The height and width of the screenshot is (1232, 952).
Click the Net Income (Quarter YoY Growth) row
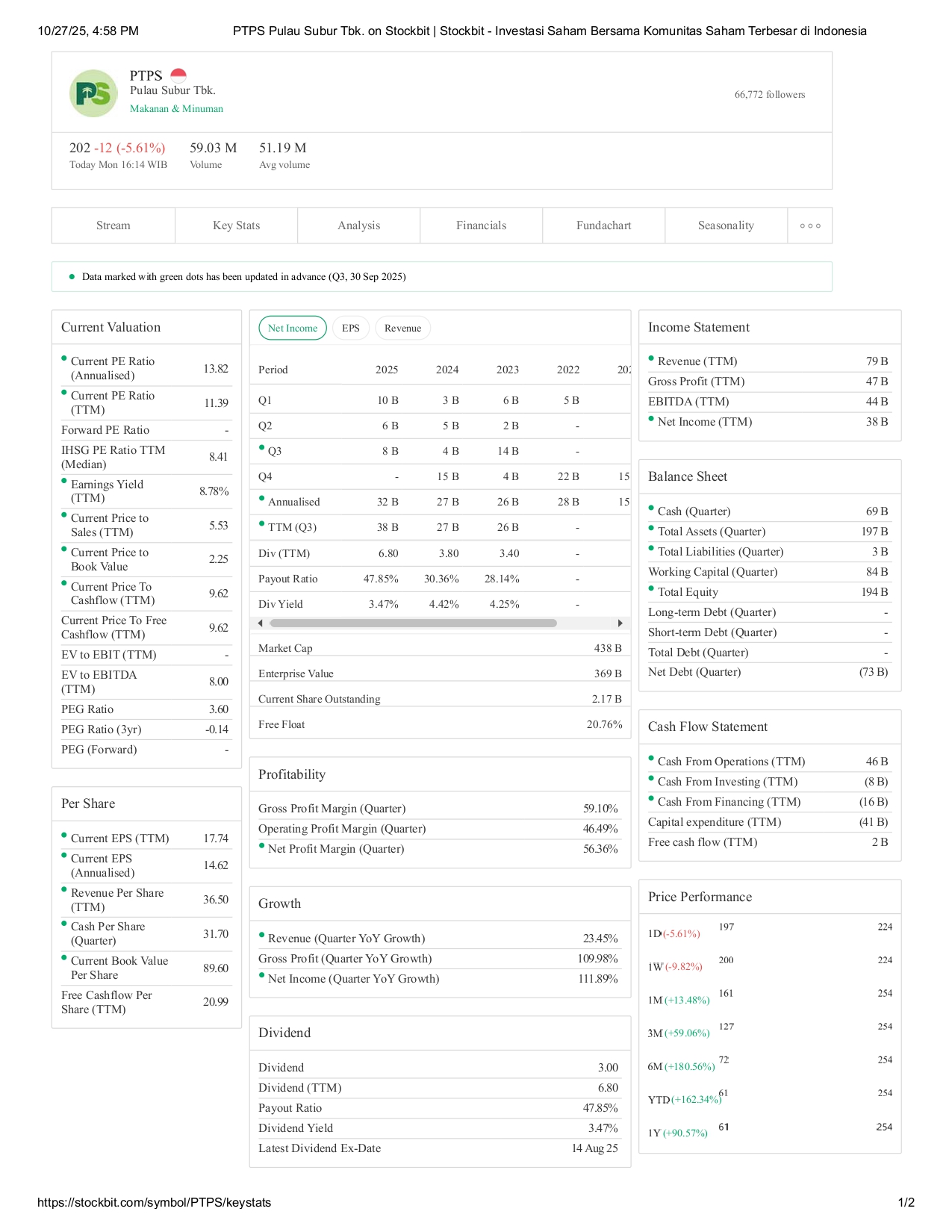click(438, 979)
